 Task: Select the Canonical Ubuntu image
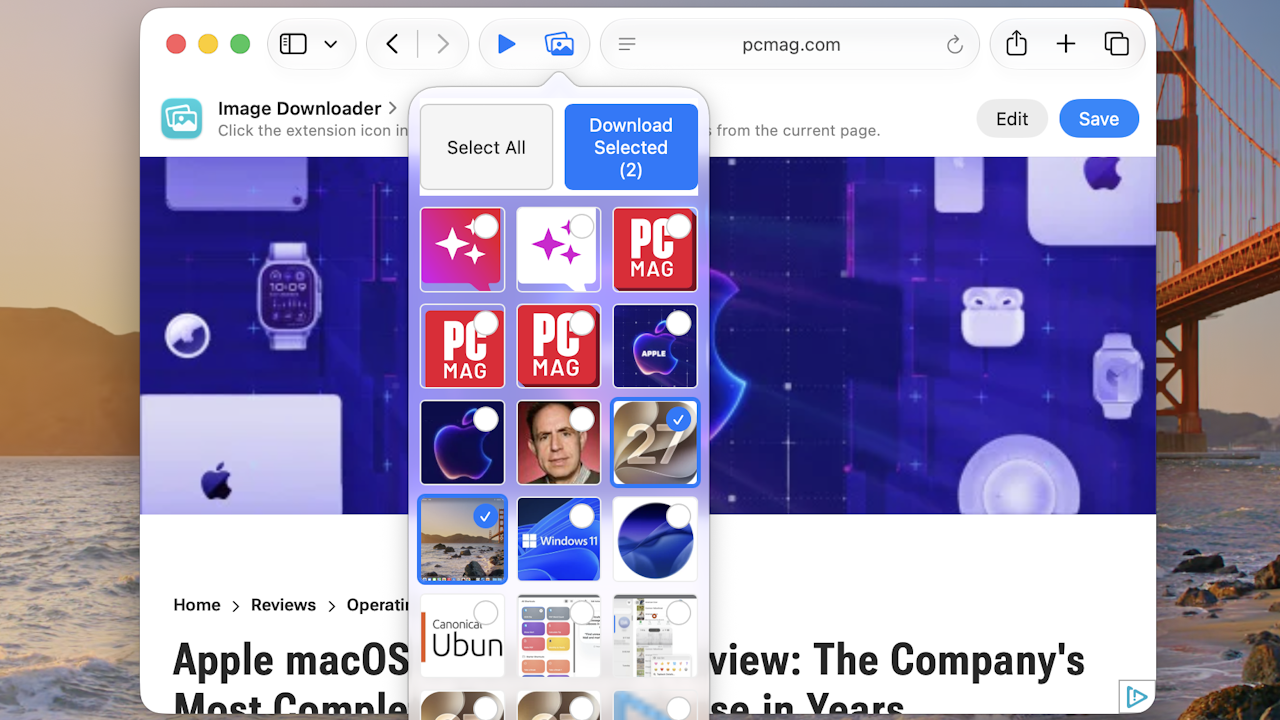click(x=462, y=635)
